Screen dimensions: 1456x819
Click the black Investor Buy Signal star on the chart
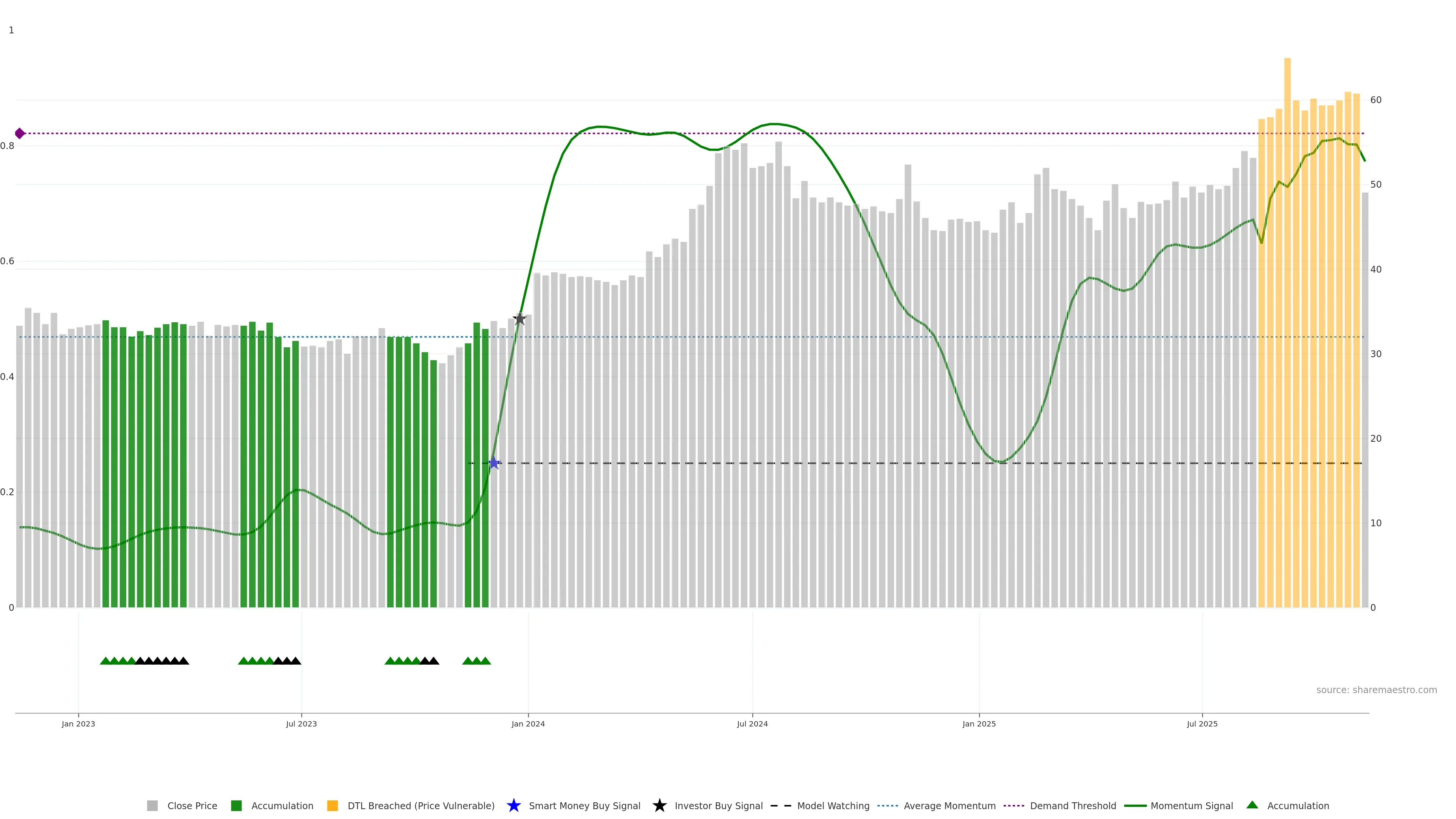(519, 319)
